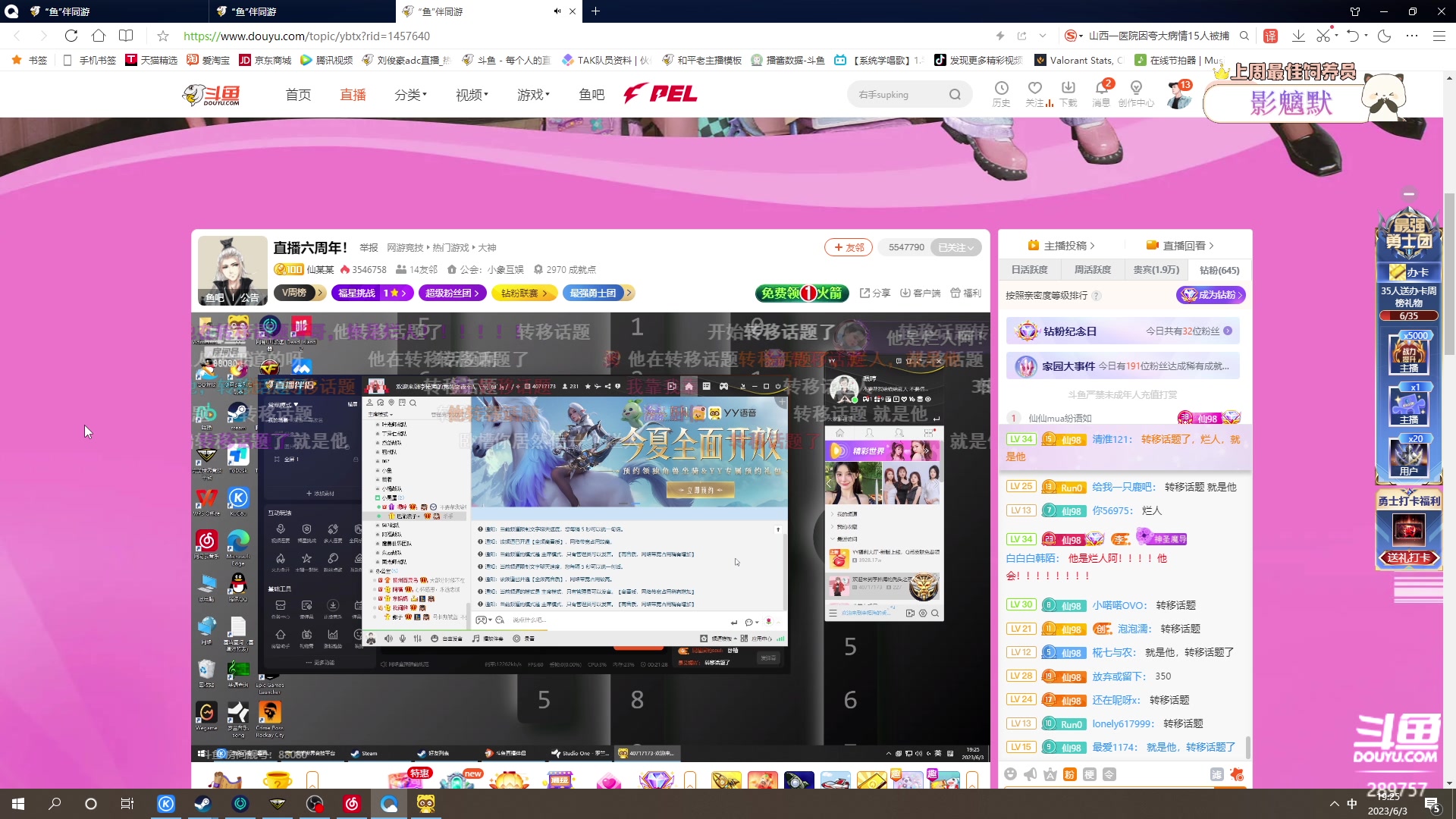Open the emoji picker in chat
This screenshot has width=1456, height=819.
(x=1010, y=774)
